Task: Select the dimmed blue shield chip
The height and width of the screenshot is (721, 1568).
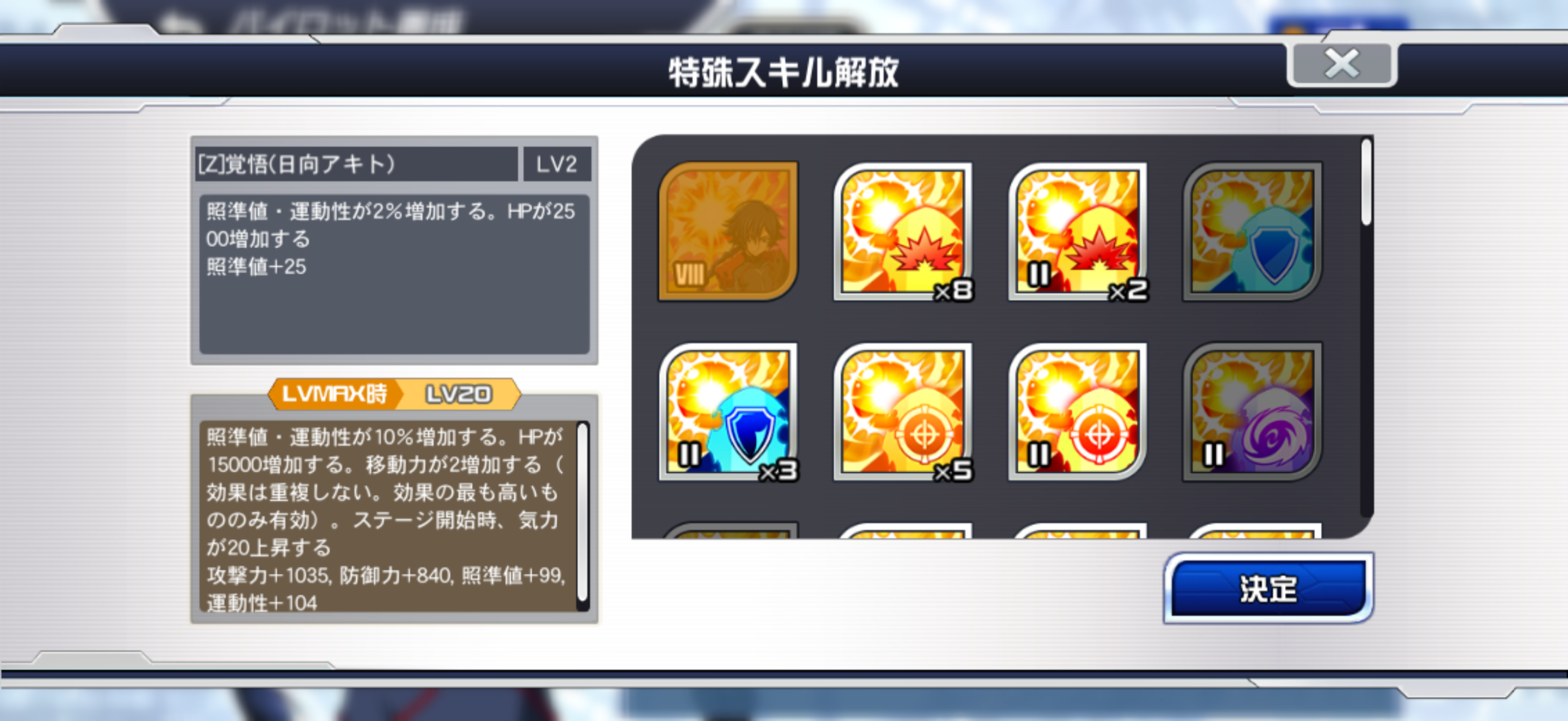Action: pyautogui.click(x=1252, y=231)
